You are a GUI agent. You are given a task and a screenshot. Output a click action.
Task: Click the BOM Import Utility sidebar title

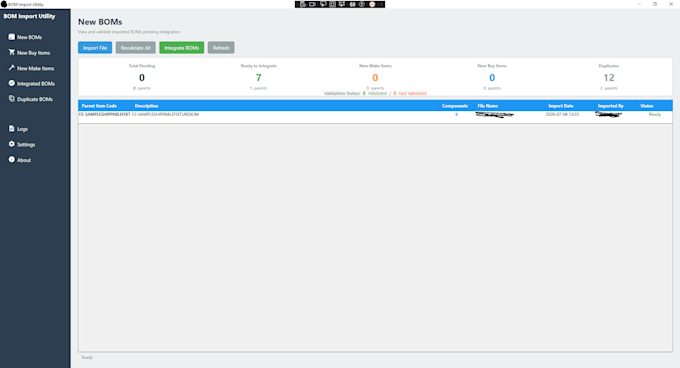[29, 16]
